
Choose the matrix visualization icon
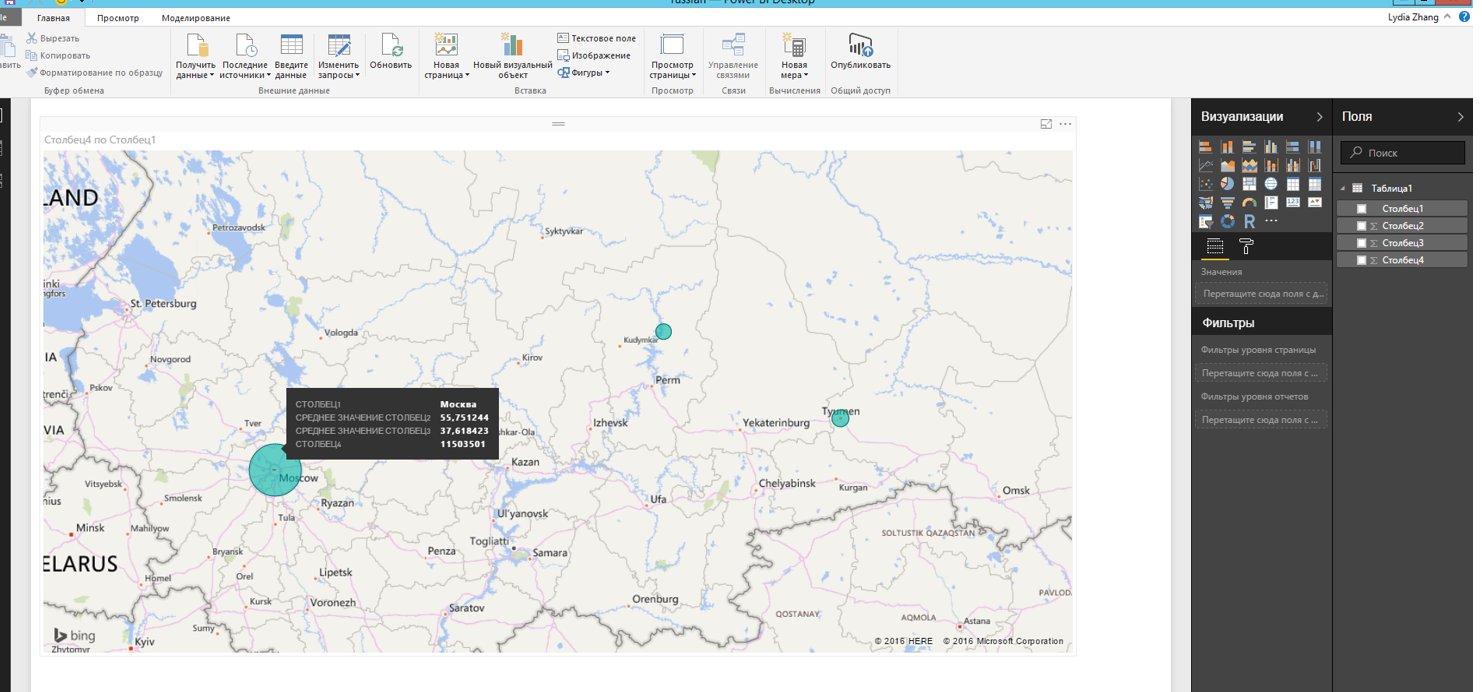coord(1315,184)
